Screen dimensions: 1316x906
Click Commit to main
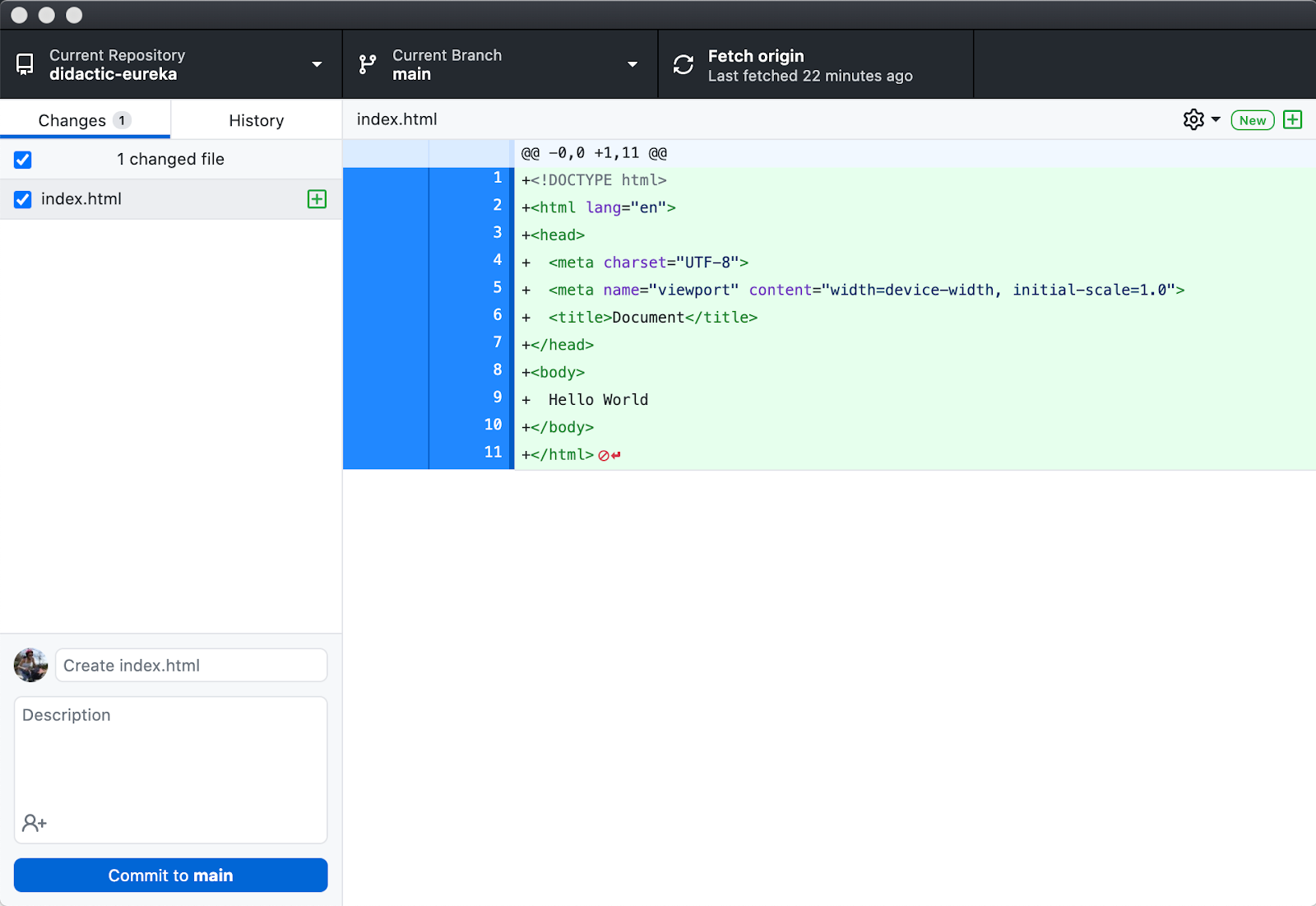pyautogui.click(x=170, y=875)
